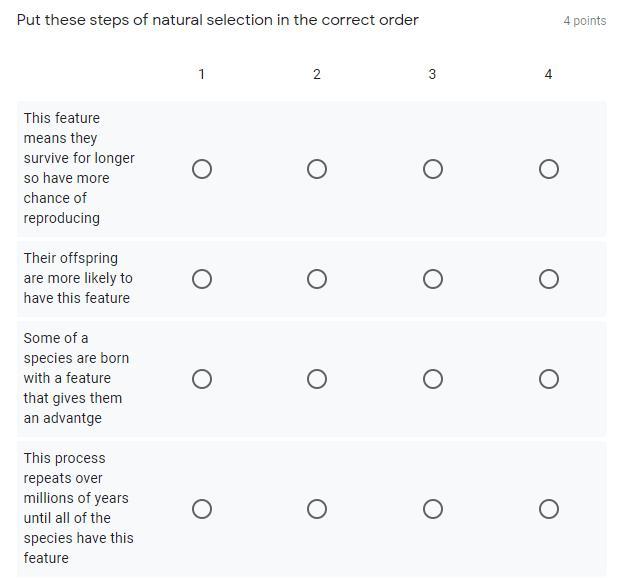
Task: Mark 'Their offspring' row as step 1
Action: [x=202, y=279]
